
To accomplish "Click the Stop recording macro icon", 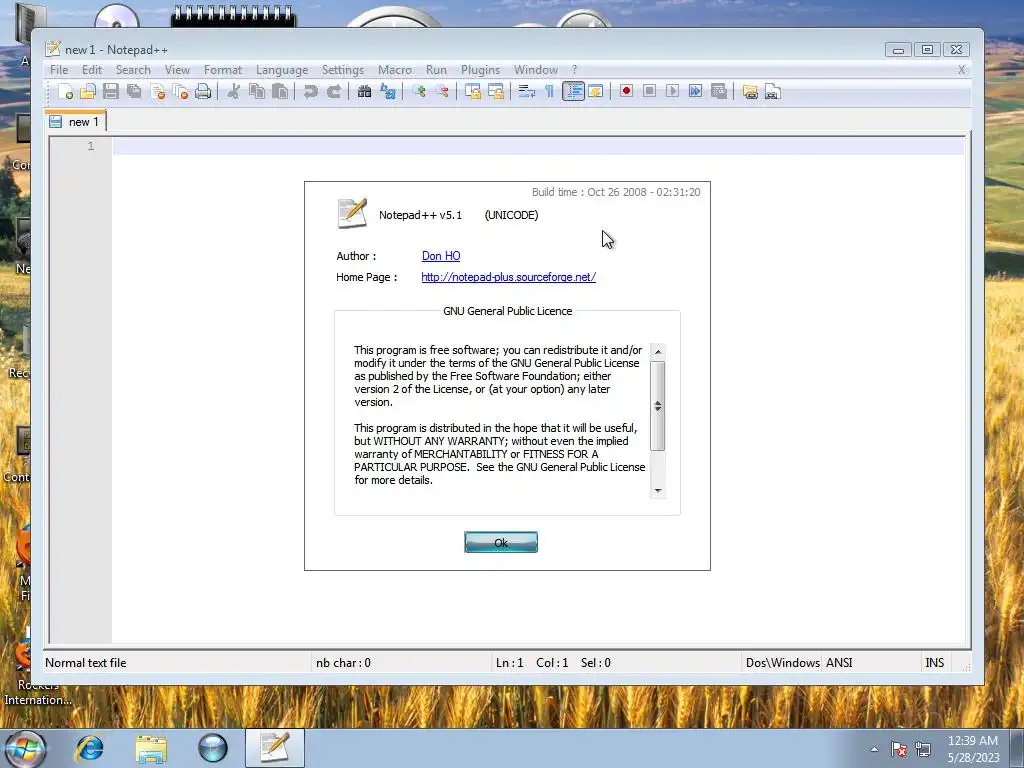I will coord(649,91).
